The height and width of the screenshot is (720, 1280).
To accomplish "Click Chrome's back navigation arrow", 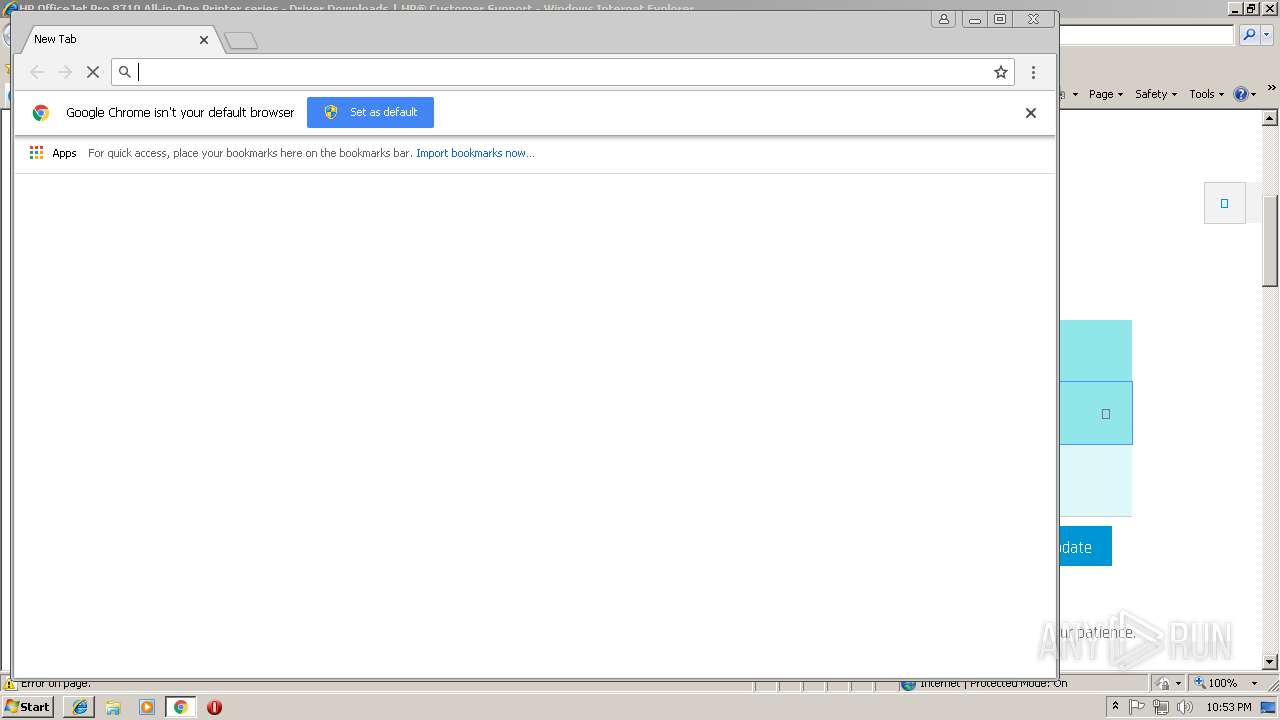I will [x=37, y=72].
